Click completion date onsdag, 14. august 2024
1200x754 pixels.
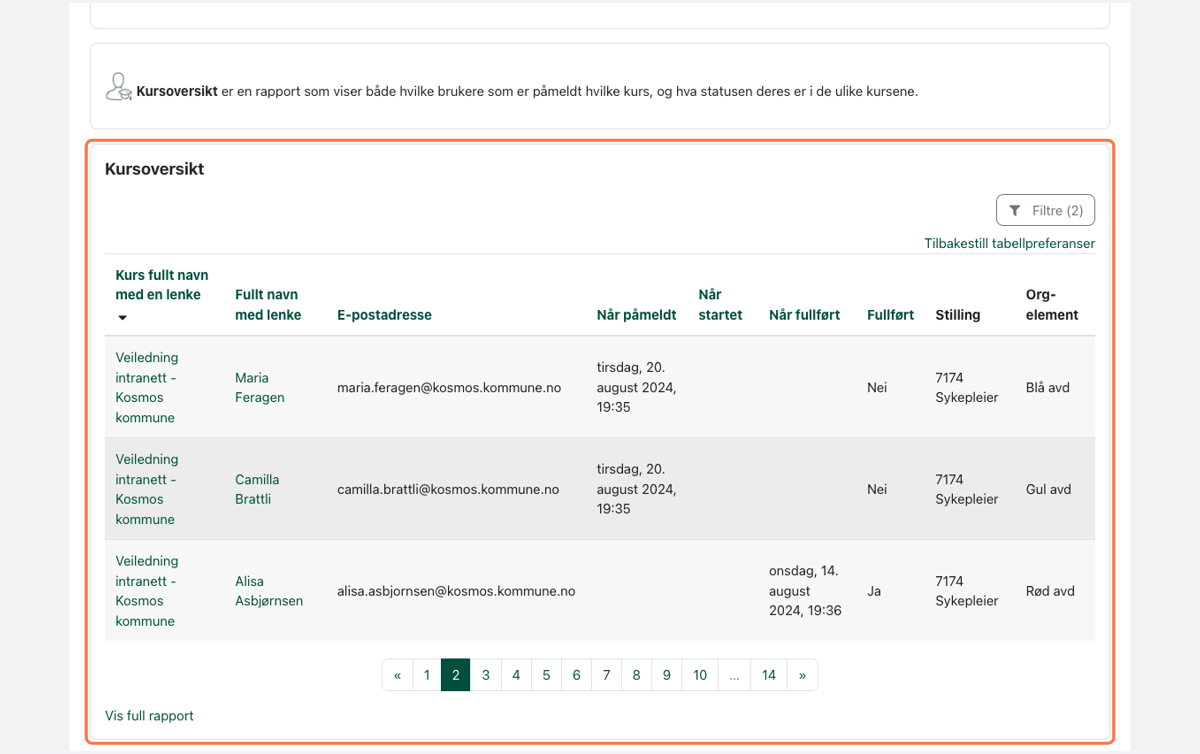[x=805, y=591]
